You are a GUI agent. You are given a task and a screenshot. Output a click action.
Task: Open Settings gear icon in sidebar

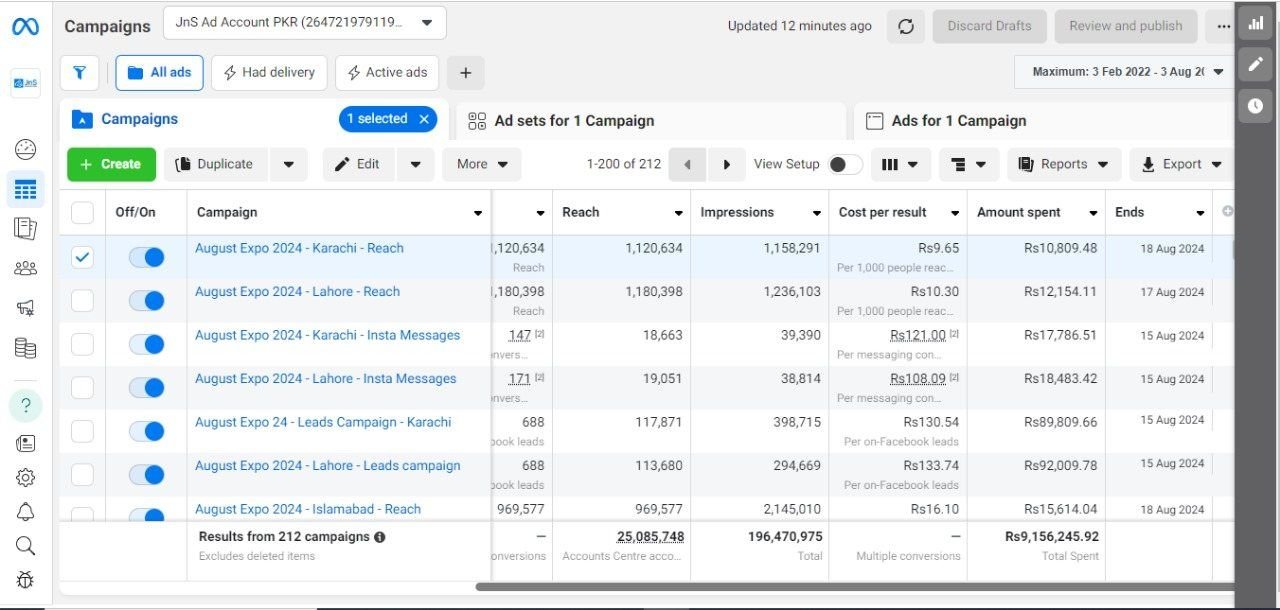26,478
